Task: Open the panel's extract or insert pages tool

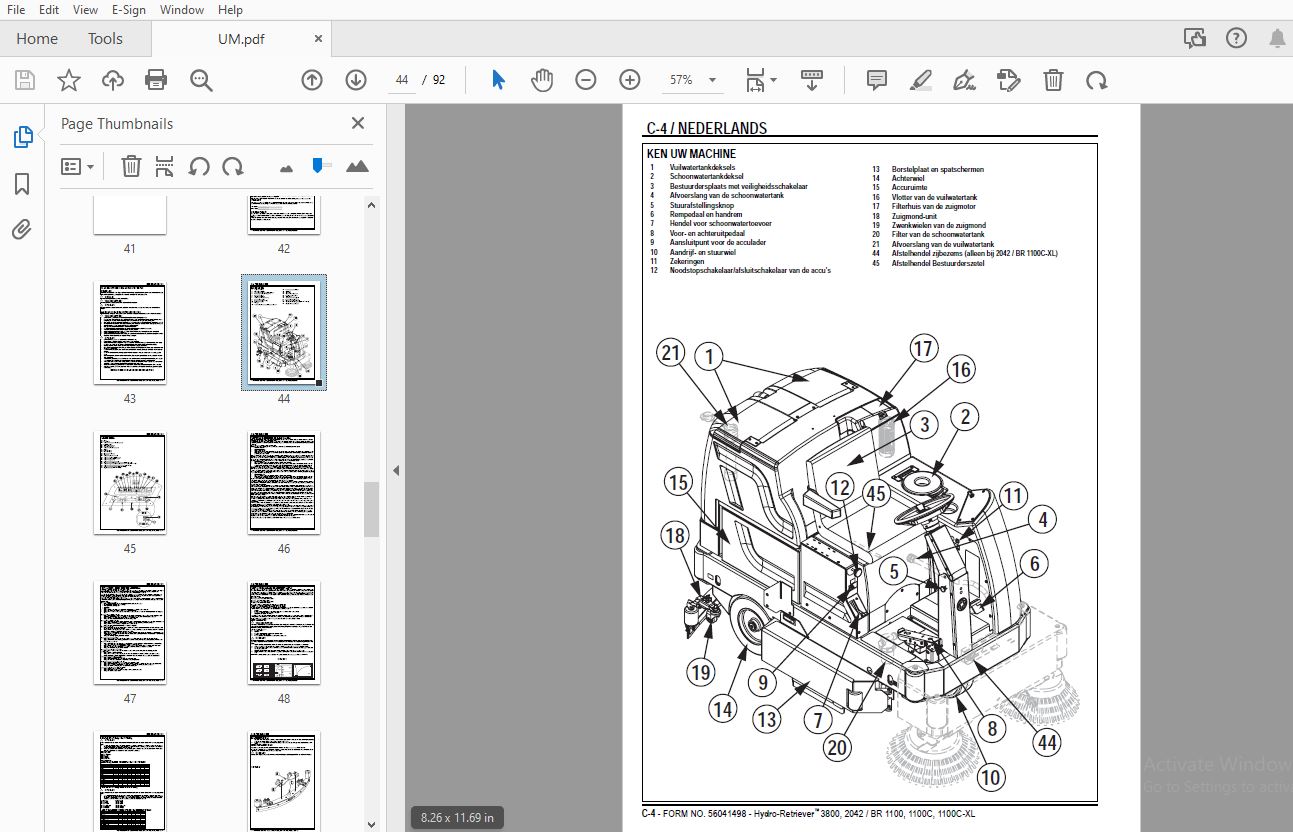Action: tap(165, 166)
